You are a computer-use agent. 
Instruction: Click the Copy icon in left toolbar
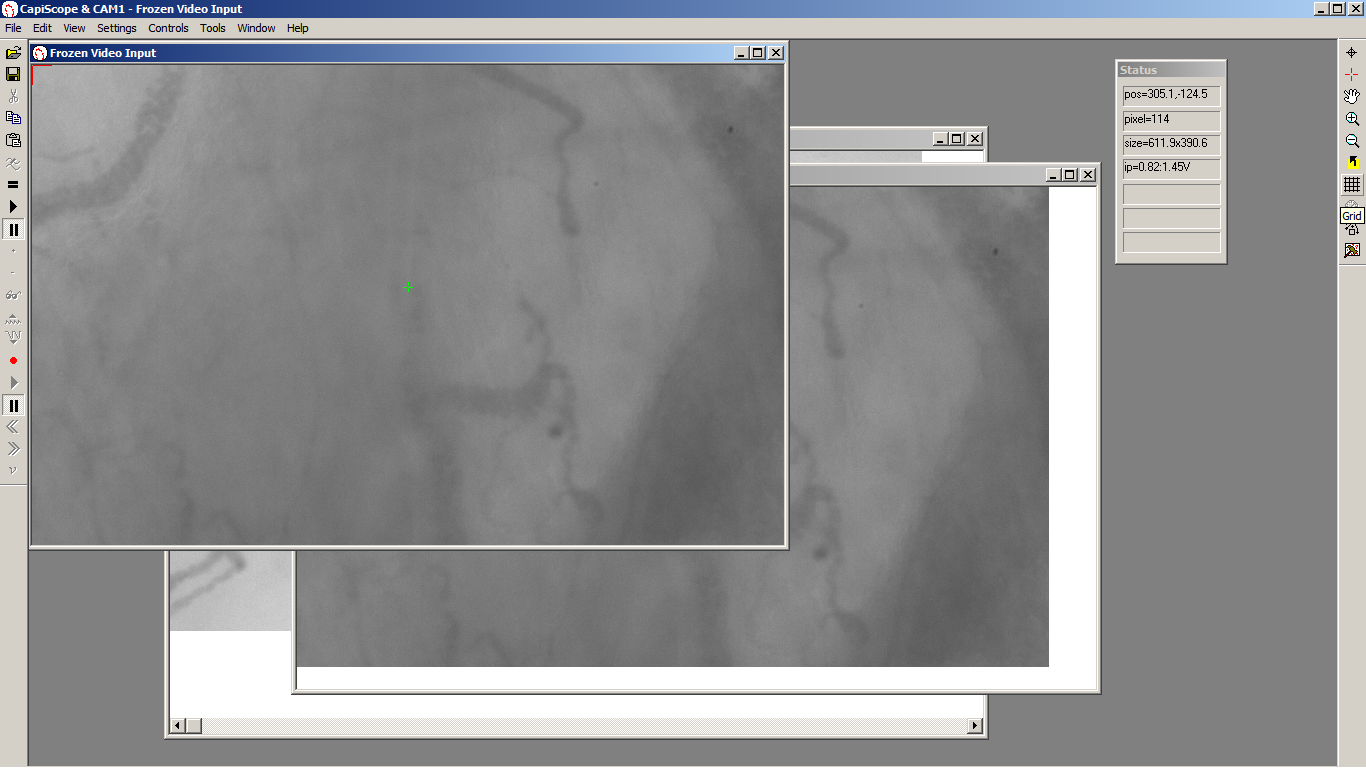(x=13, y=118)
